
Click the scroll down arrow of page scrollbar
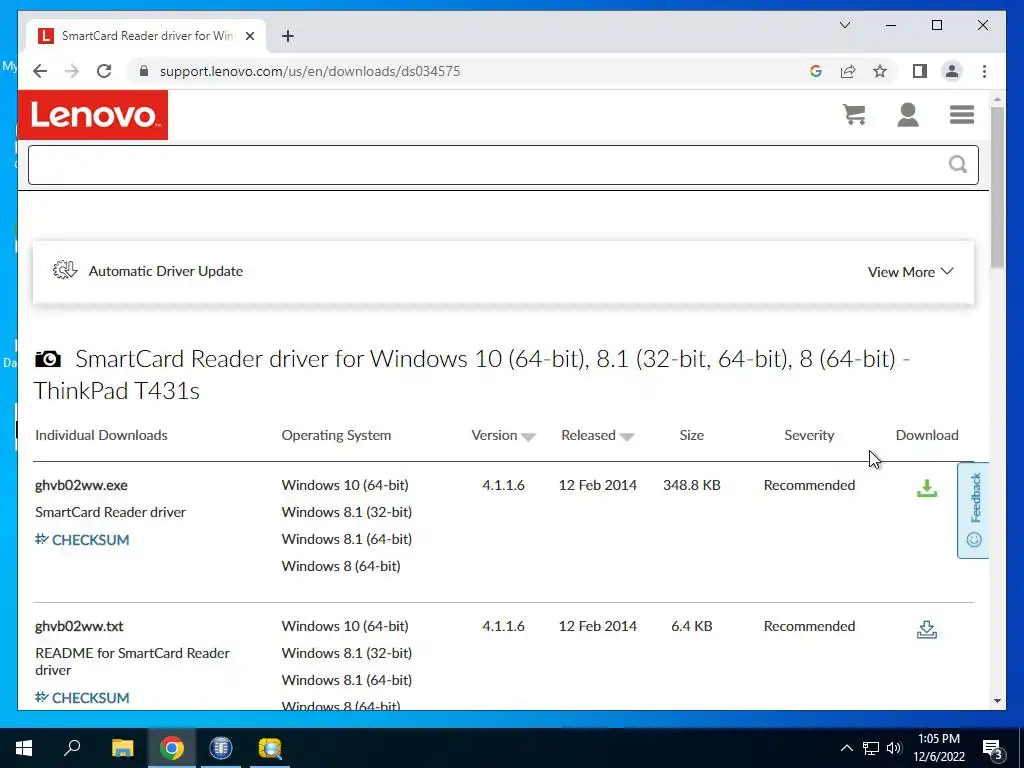[x=997, y=701]
